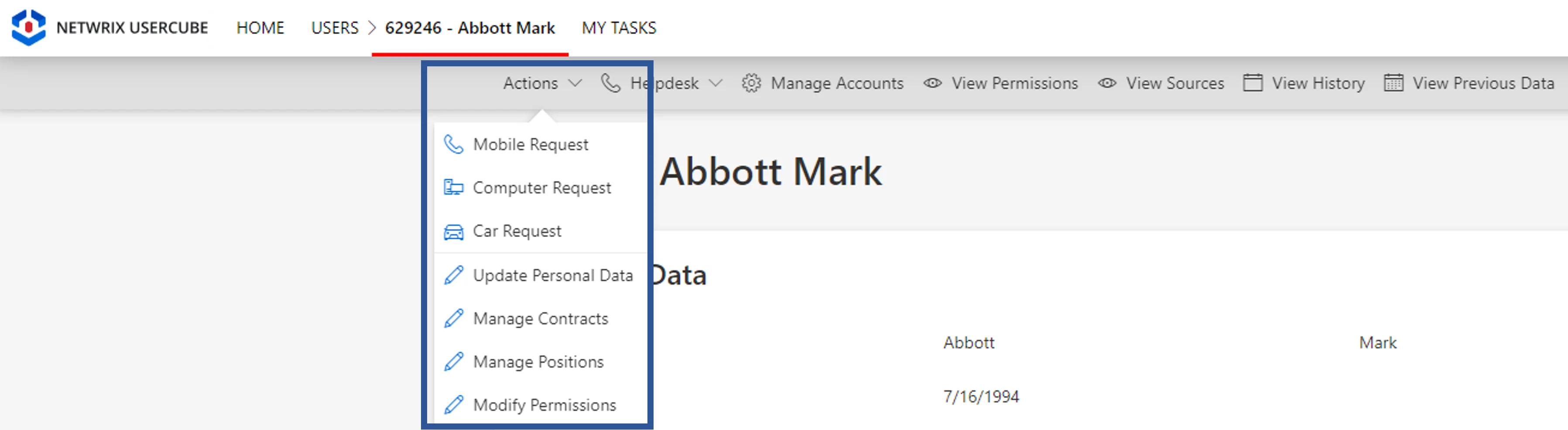The height and width of the screenshot is (430, 1568).
Task: Click the pencil icon beside Modify Permissions
Action: [453, 405]
